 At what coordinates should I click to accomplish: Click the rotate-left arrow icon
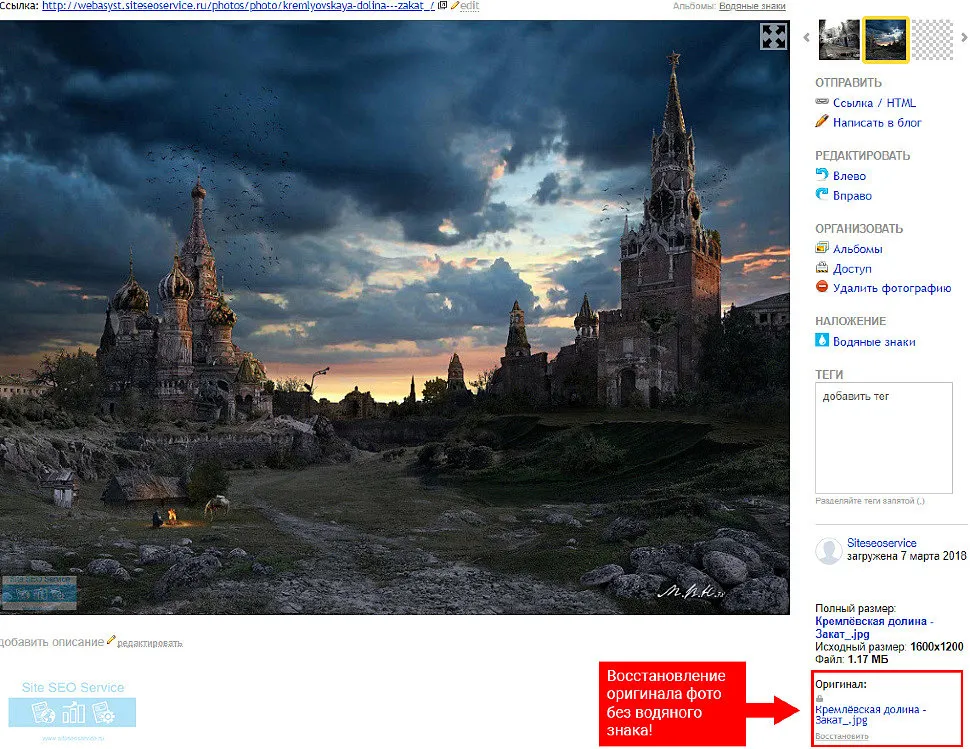point(822,174)
